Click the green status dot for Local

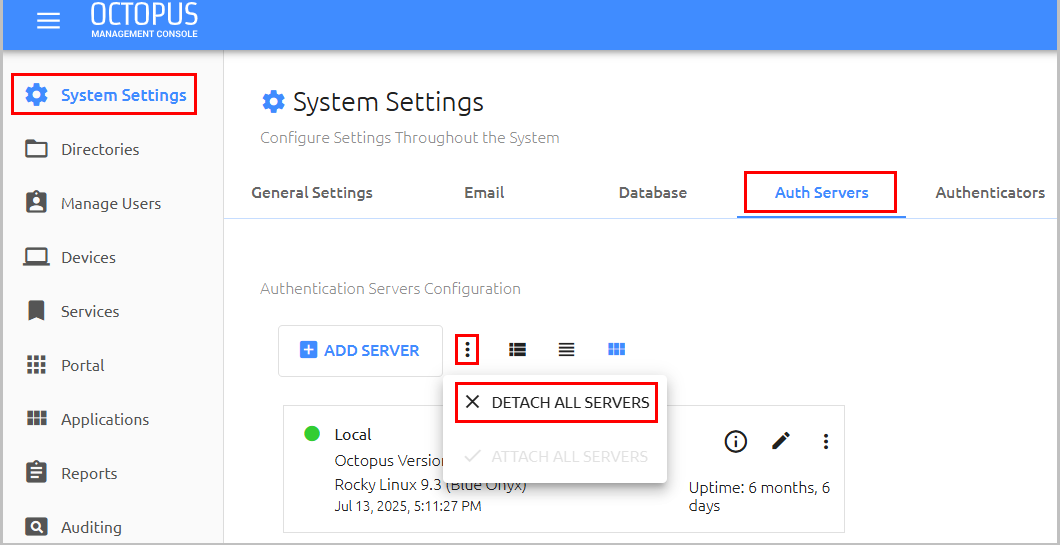point(312,433)
